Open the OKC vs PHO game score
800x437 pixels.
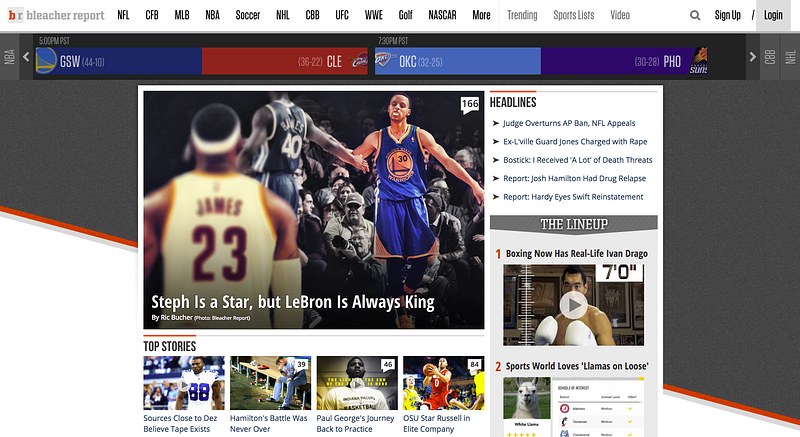[x=541, y=61]
